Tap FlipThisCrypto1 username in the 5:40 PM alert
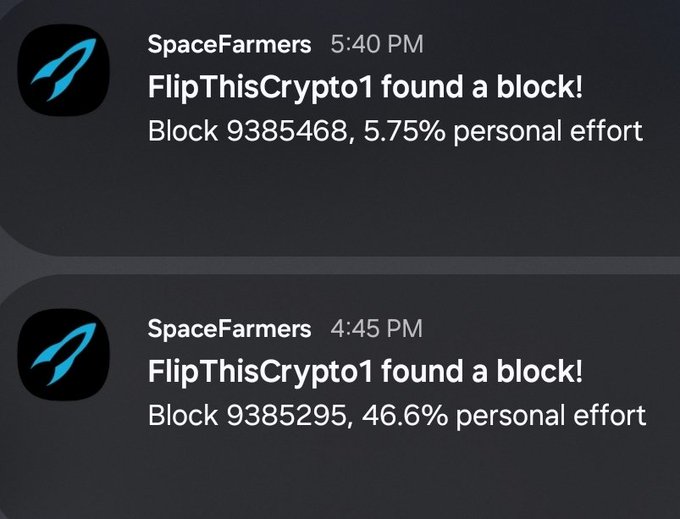Viewport: 680px width, 519px height. point(260,88)
